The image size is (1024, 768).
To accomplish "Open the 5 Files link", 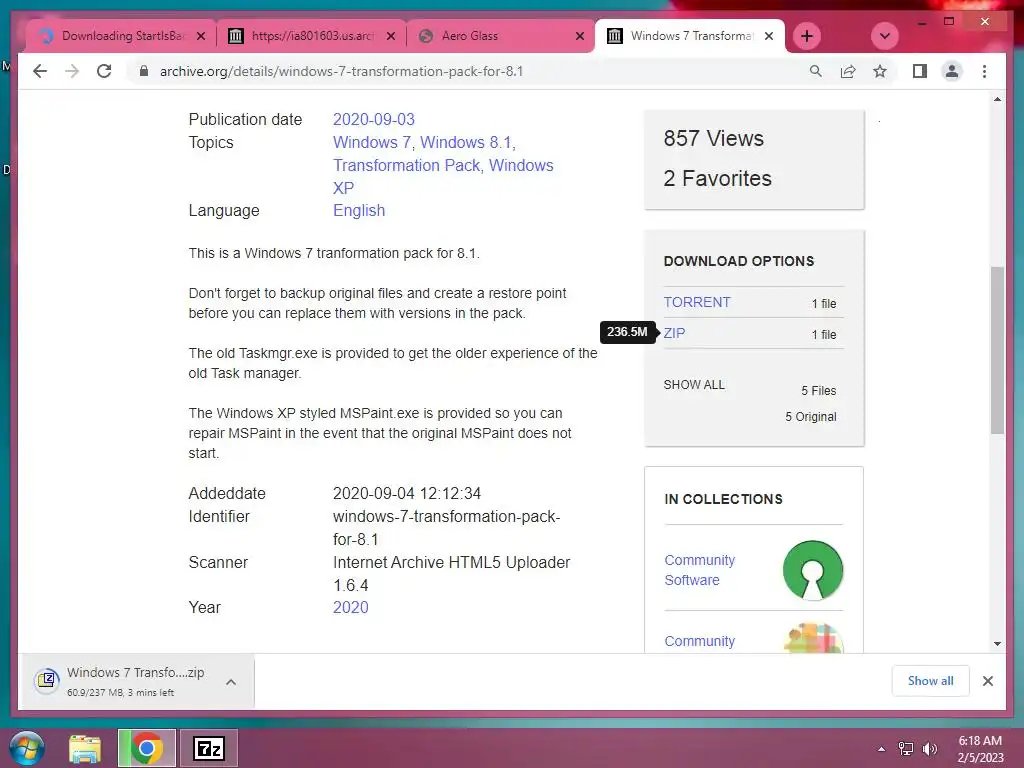I will tap(818, 391).
